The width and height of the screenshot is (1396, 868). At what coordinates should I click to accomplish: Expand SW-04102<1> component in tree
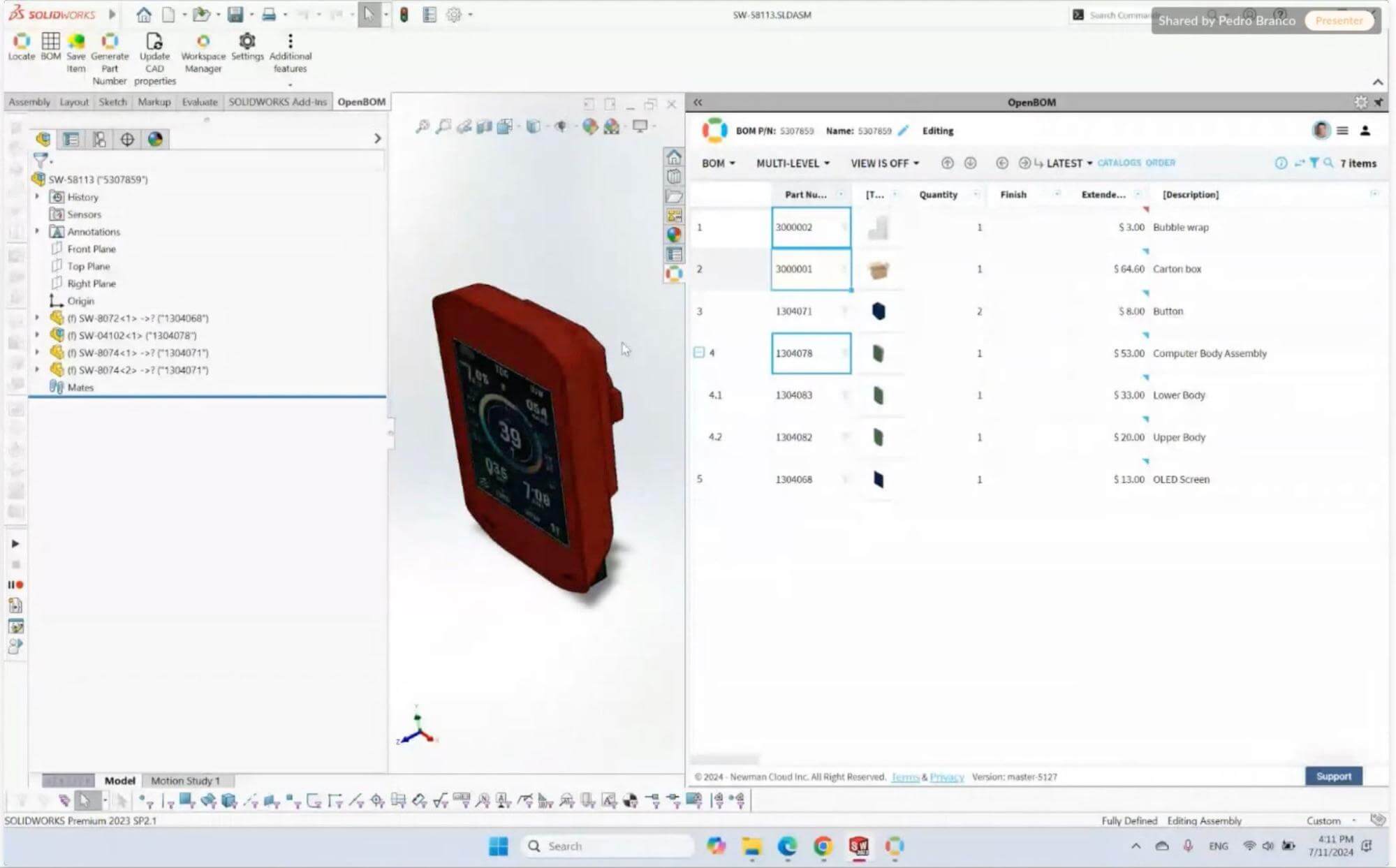tap(37, 335)
